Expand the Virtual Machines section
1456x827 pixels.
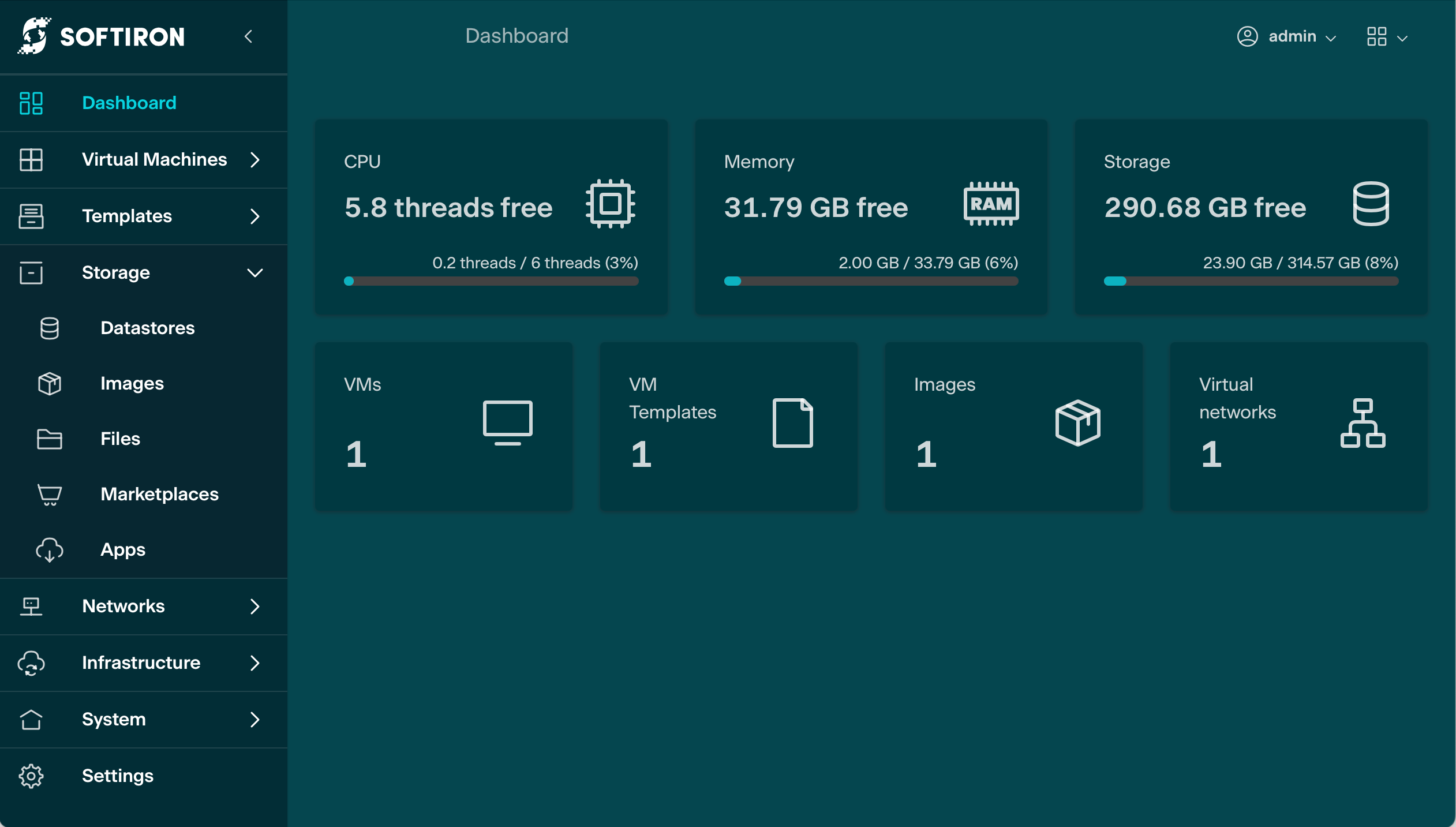click(x=256, y=160)
